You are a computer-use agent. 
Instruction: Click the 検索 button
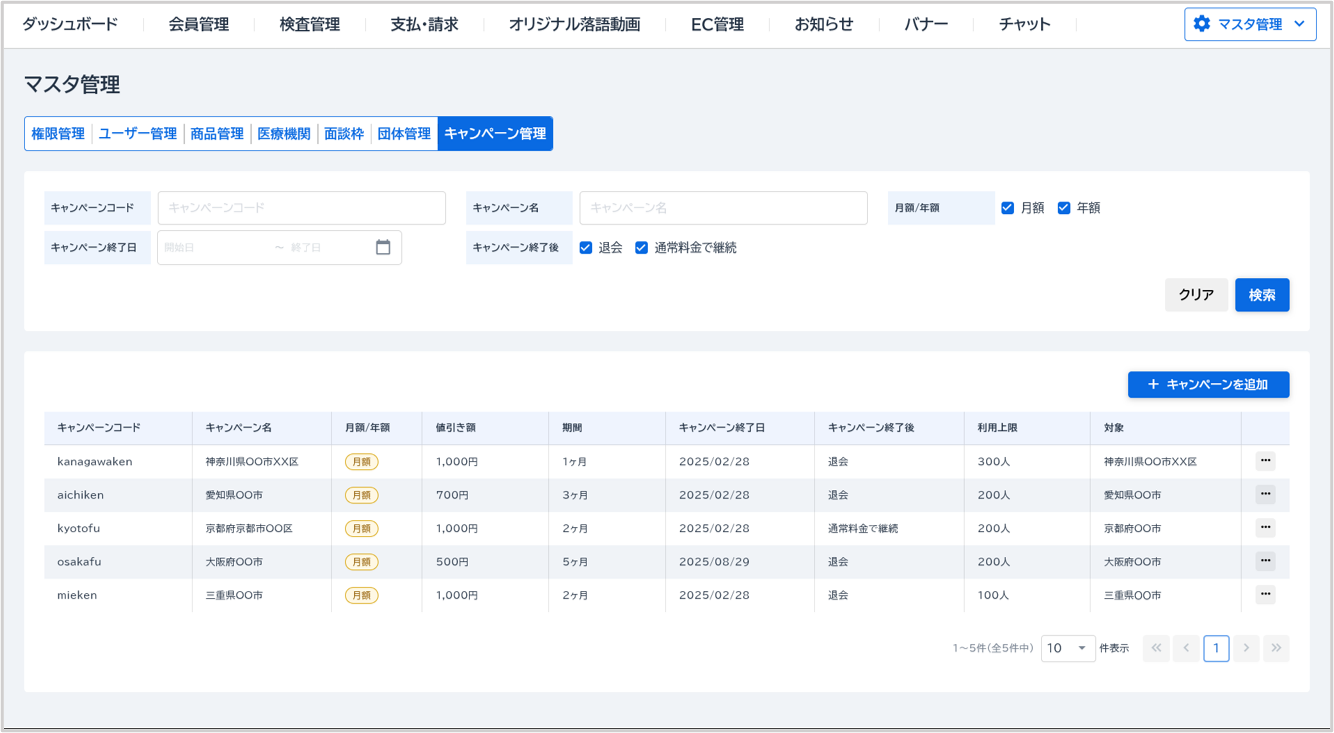click(1262, 295)
